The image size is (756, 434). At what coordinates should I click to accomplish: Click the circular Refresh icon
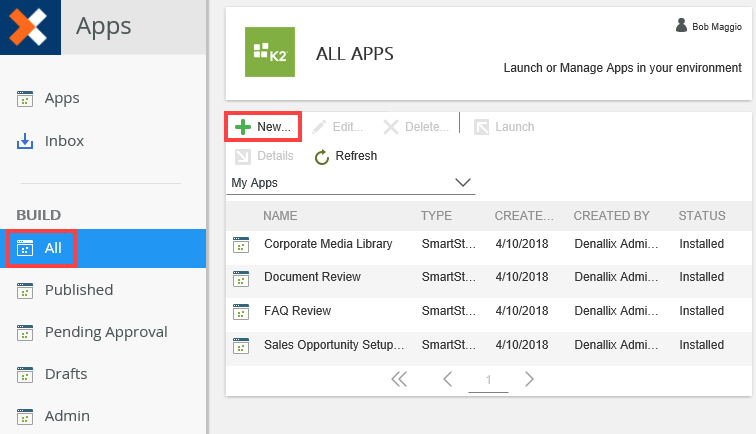[322, 157]
